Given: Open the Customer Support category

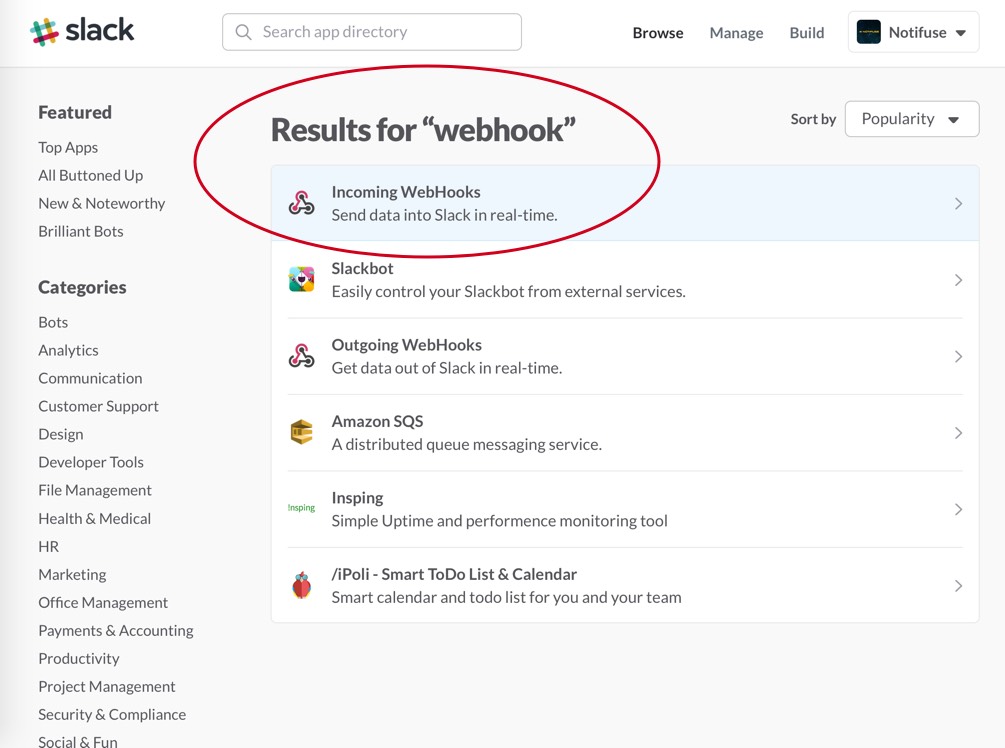Looking at the screenshot, I should [98, 406].
